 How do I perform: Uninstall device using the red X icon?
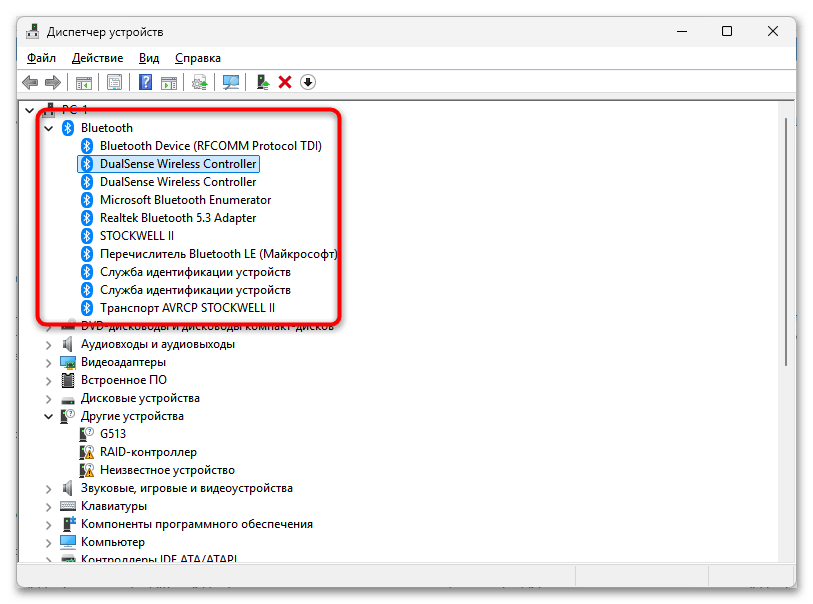pyautogui.click(x=285, y=82)
